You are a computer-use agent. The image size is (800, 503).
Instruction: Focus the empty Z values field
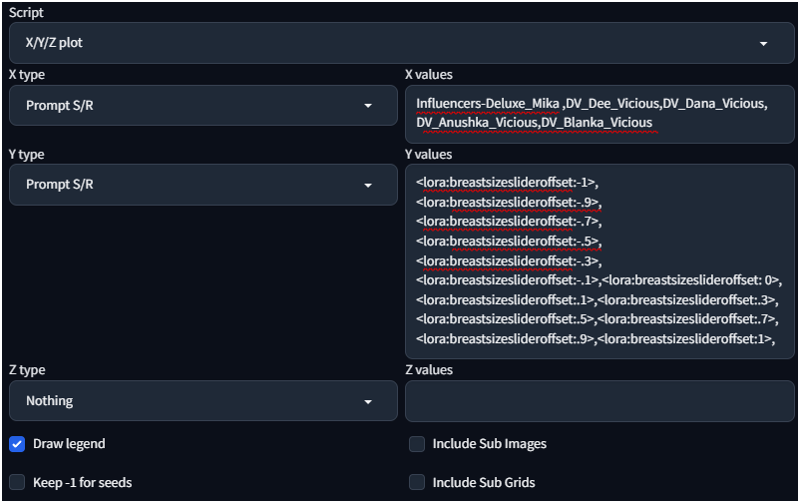point(600,401)
